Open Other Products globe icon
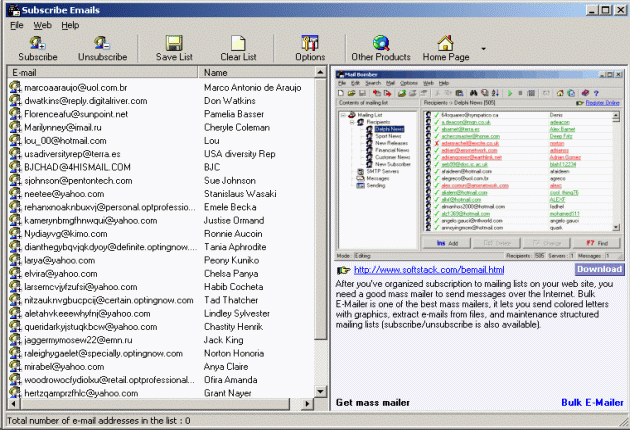Viewport: 630px width, 430px height. 381,42
